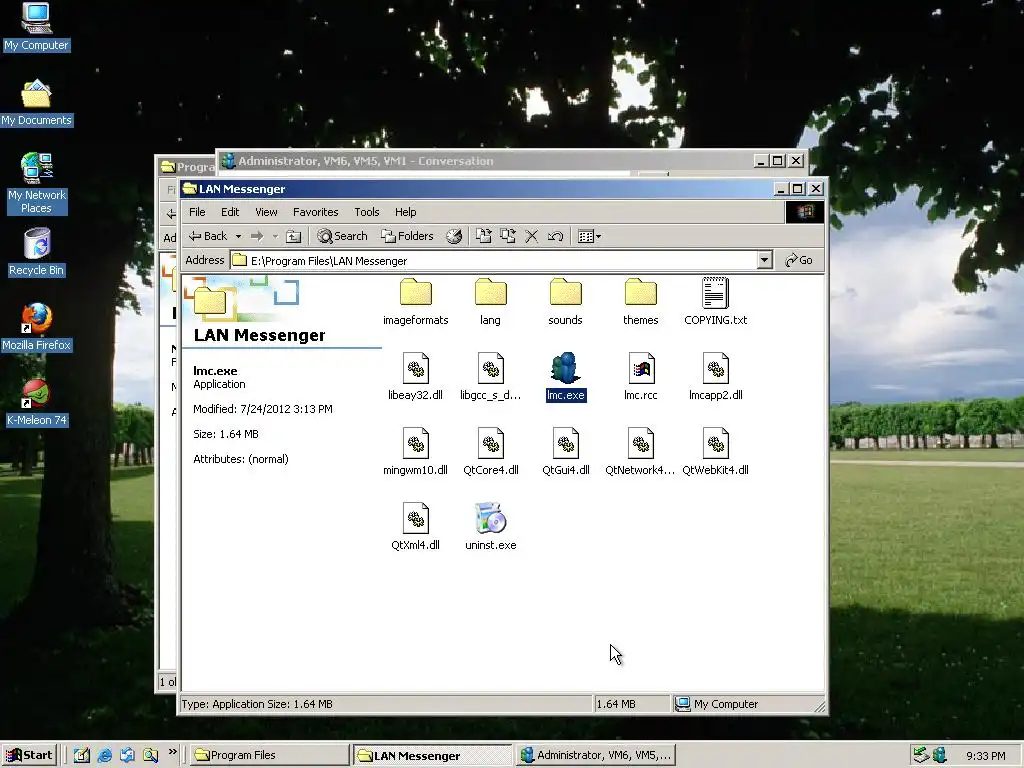Open My Computer desktop icon
The image size is (1024, 768).
click(37, 26)
